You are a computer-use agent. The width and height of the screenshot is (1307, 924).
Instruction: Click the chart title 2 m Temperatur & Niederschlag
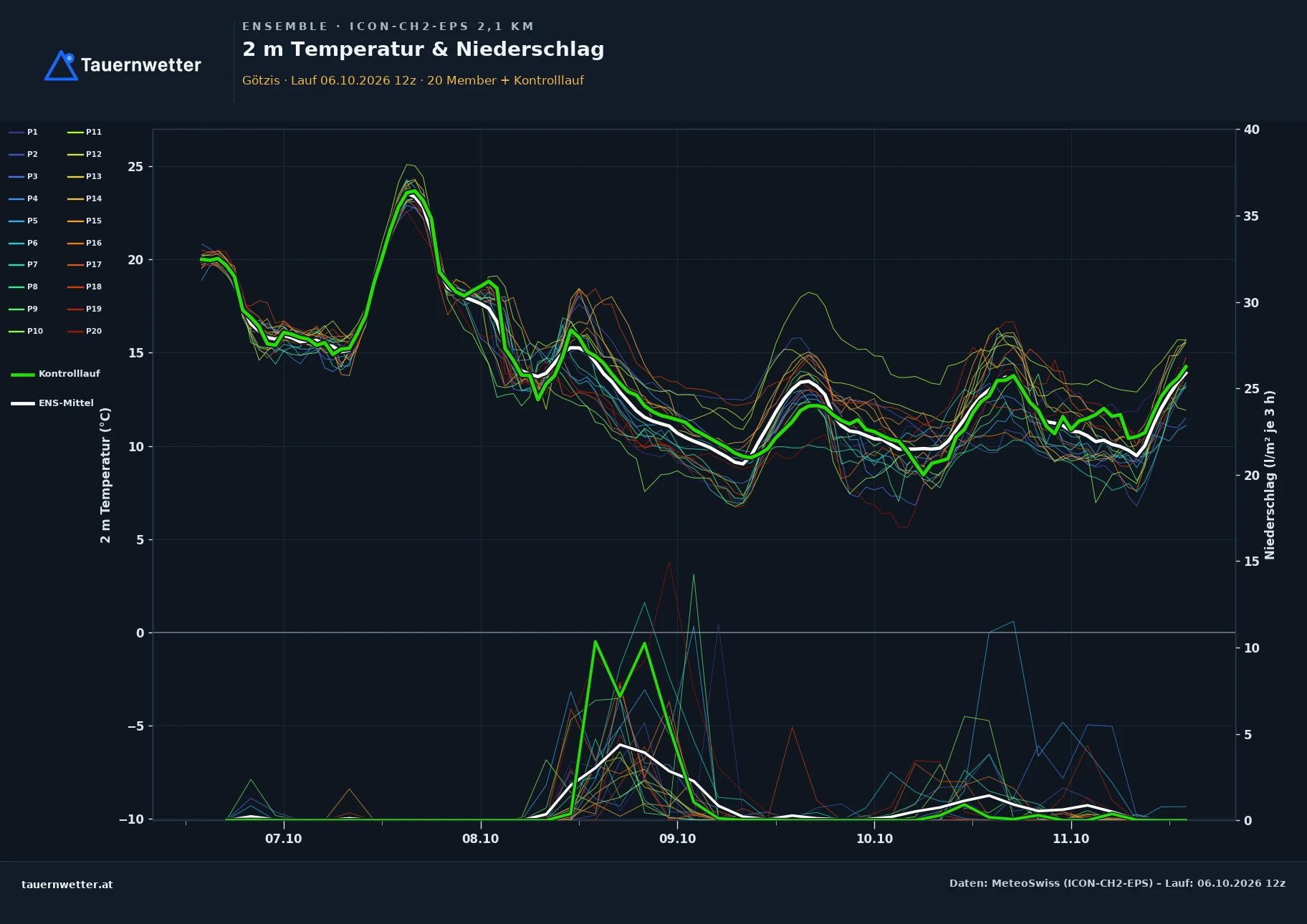coord(423,49)
